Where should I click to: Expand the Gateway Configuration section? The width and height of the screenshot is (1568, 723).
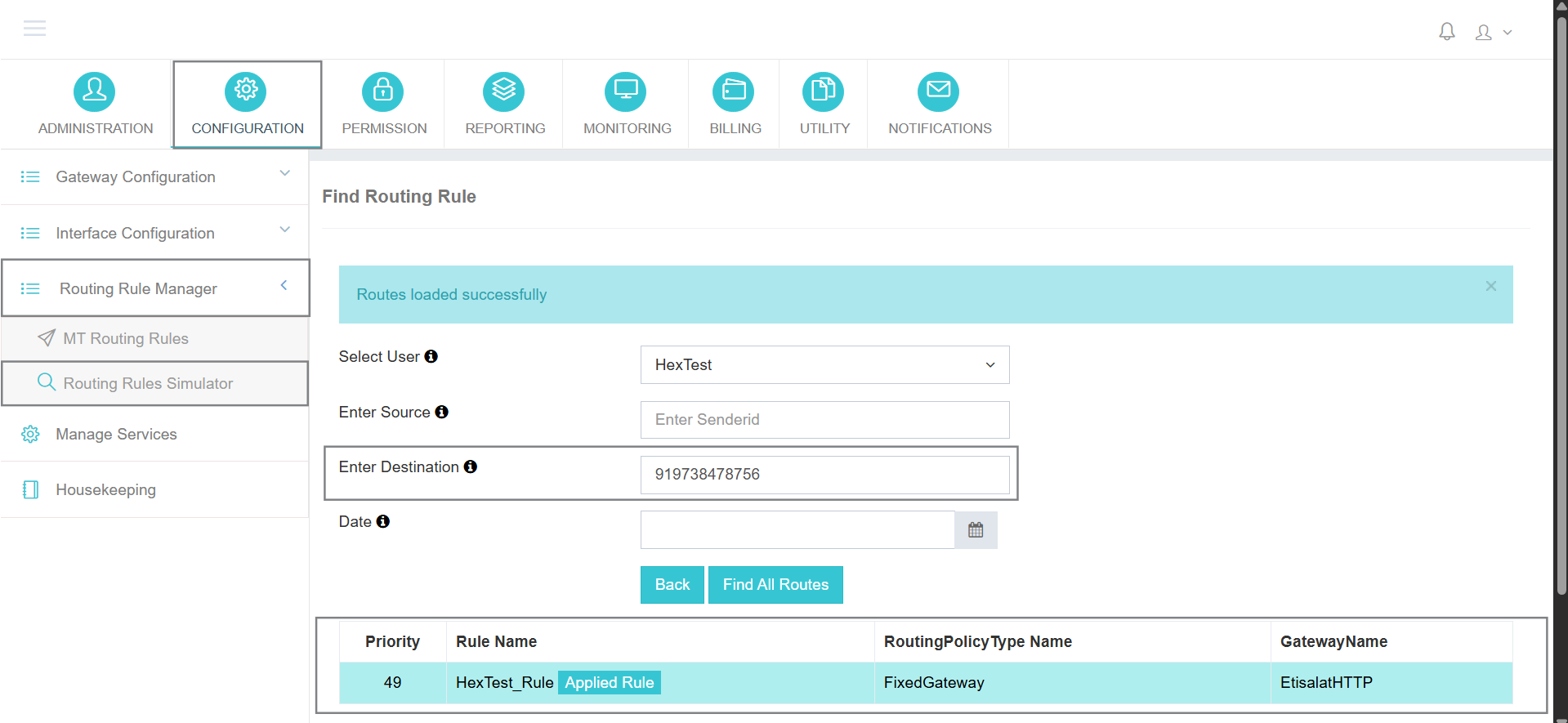(x=154, y=177)
